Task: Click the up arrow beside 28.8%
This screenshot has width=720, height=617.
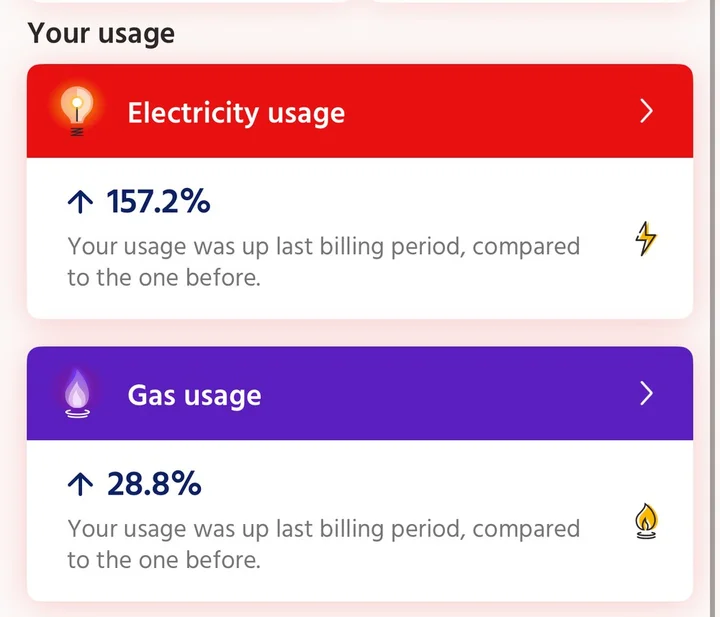Action: point(80,485)
